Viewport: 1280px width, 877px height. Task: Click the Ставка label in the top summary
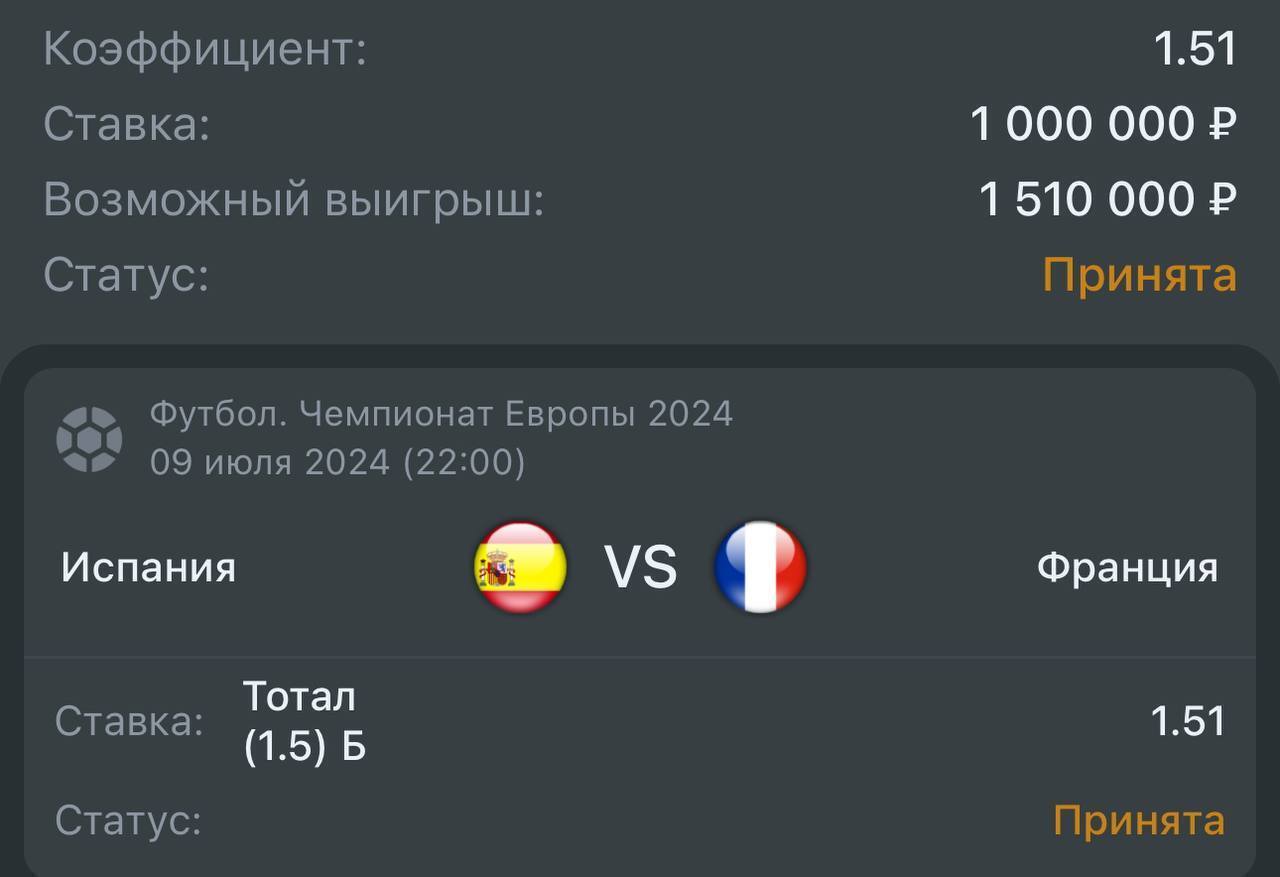126,124
